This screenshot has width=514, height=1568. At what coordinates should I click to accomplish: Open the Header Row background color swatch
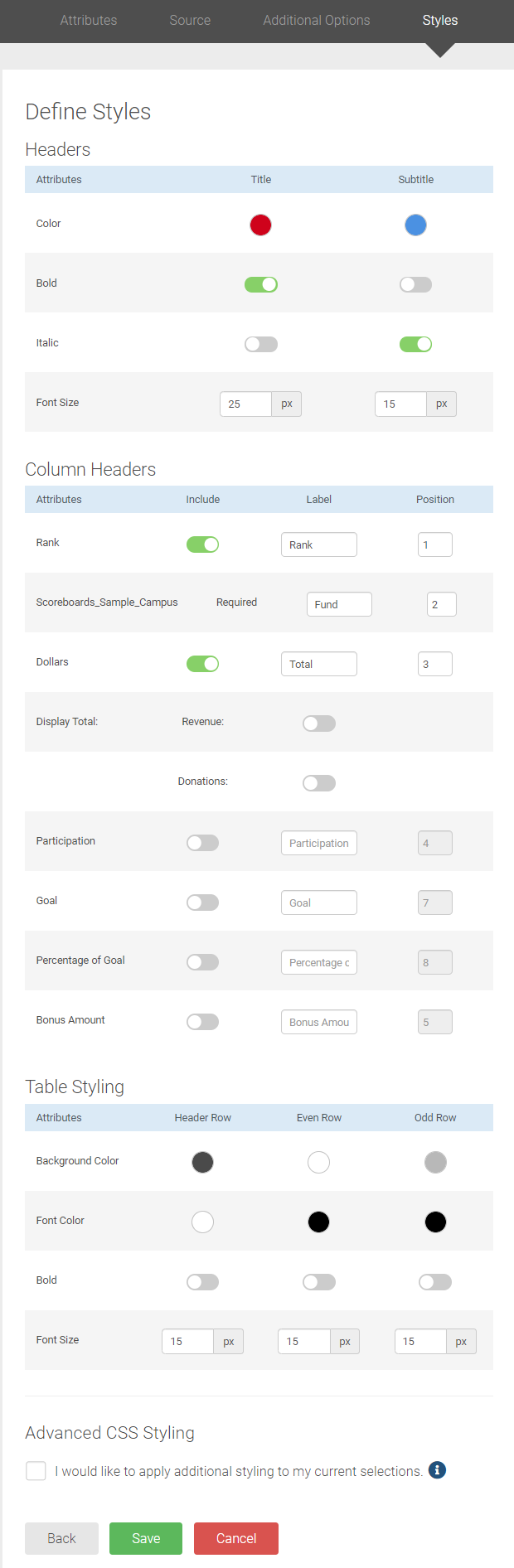click(x=202, y=1162)
